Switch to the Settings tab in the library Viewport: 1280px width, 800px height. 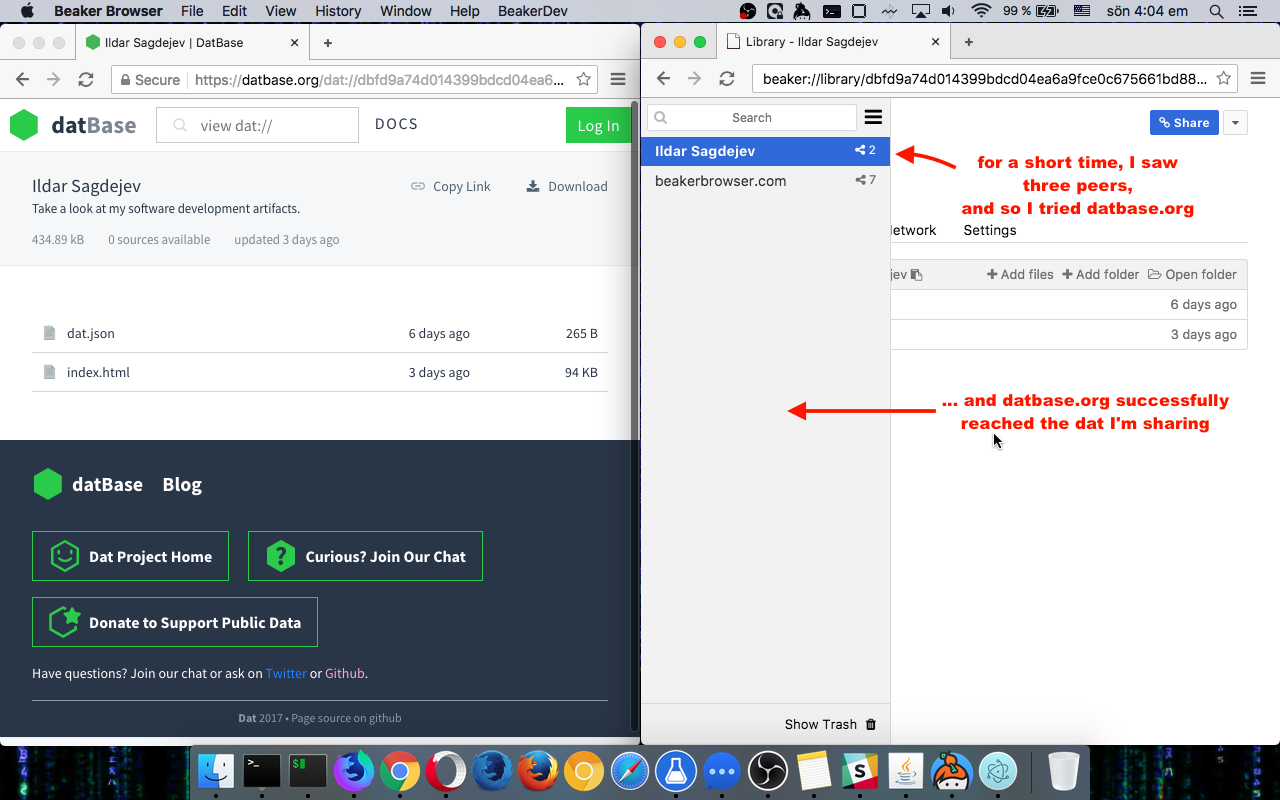[x=989, y=230]
